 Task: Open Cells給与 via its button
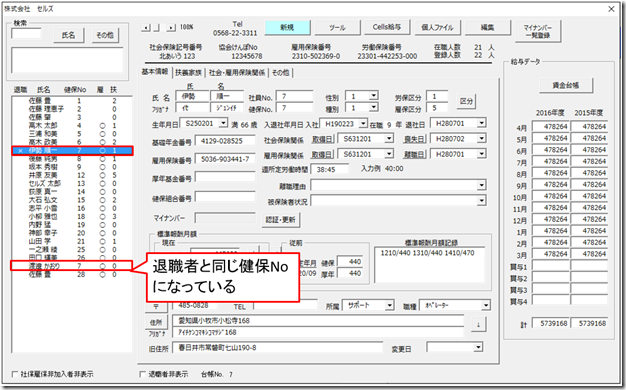[387, 28]
